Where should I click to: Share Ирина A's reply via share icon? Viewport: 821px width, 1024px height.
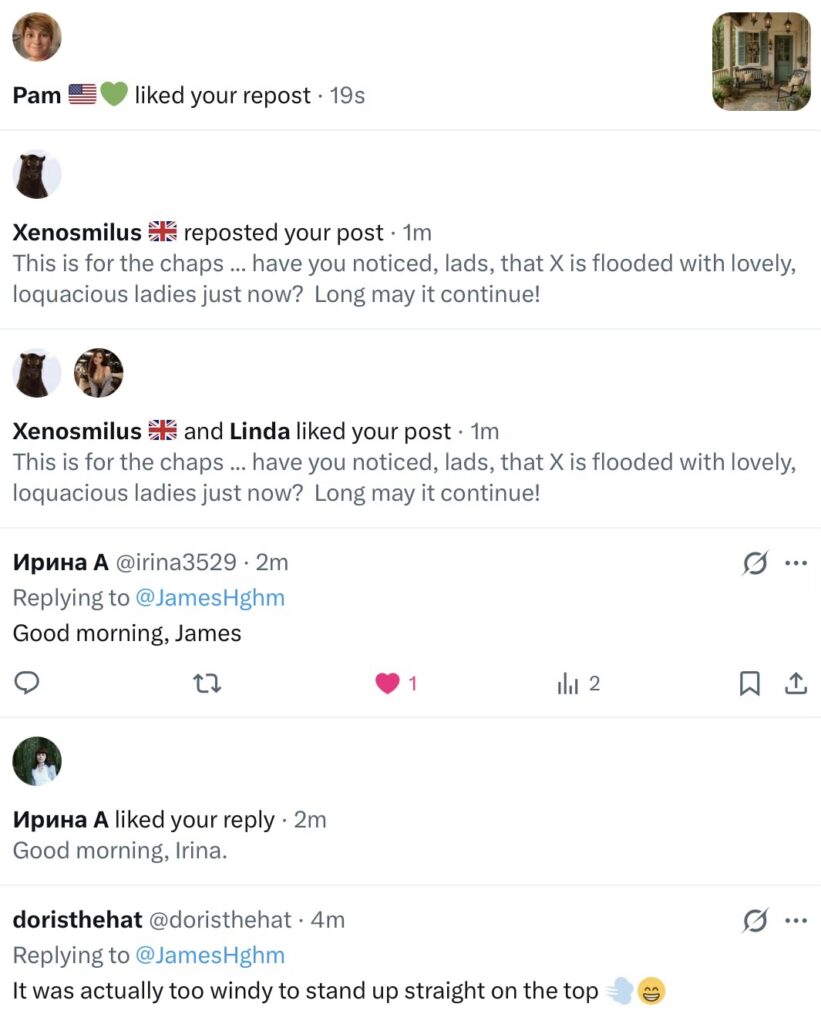(795, 684)
